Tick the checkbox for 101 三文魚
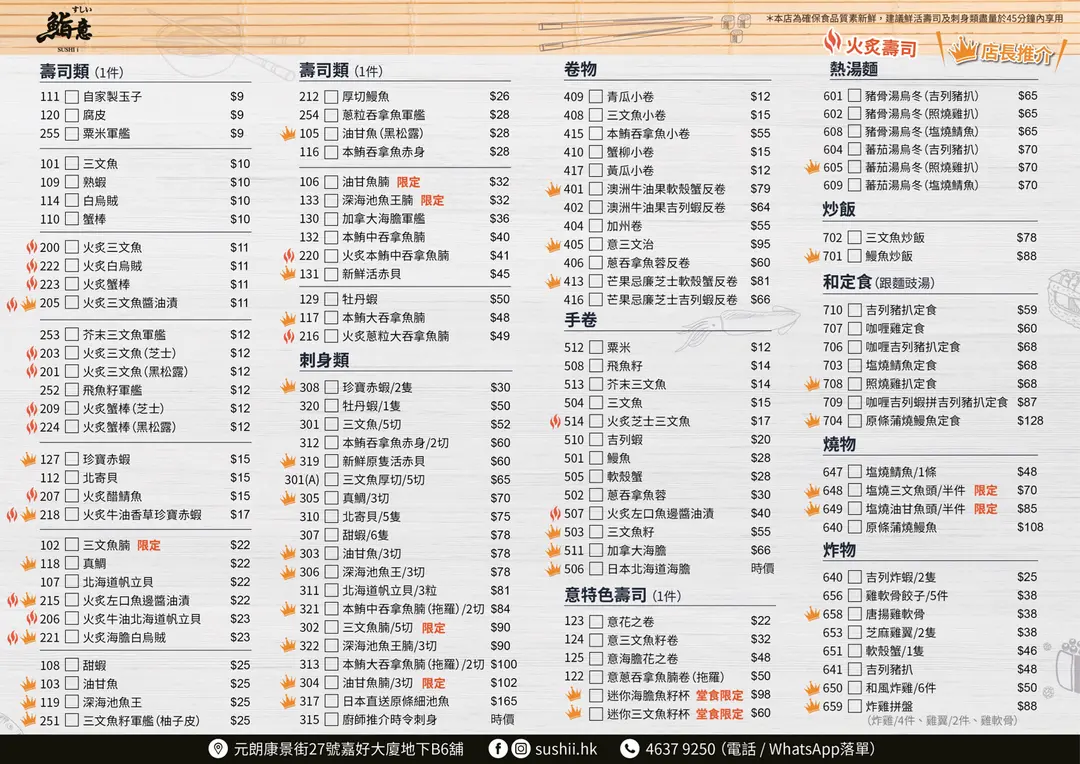The height and width of the screenshot is (764, 1080). [x=72, y=164]
